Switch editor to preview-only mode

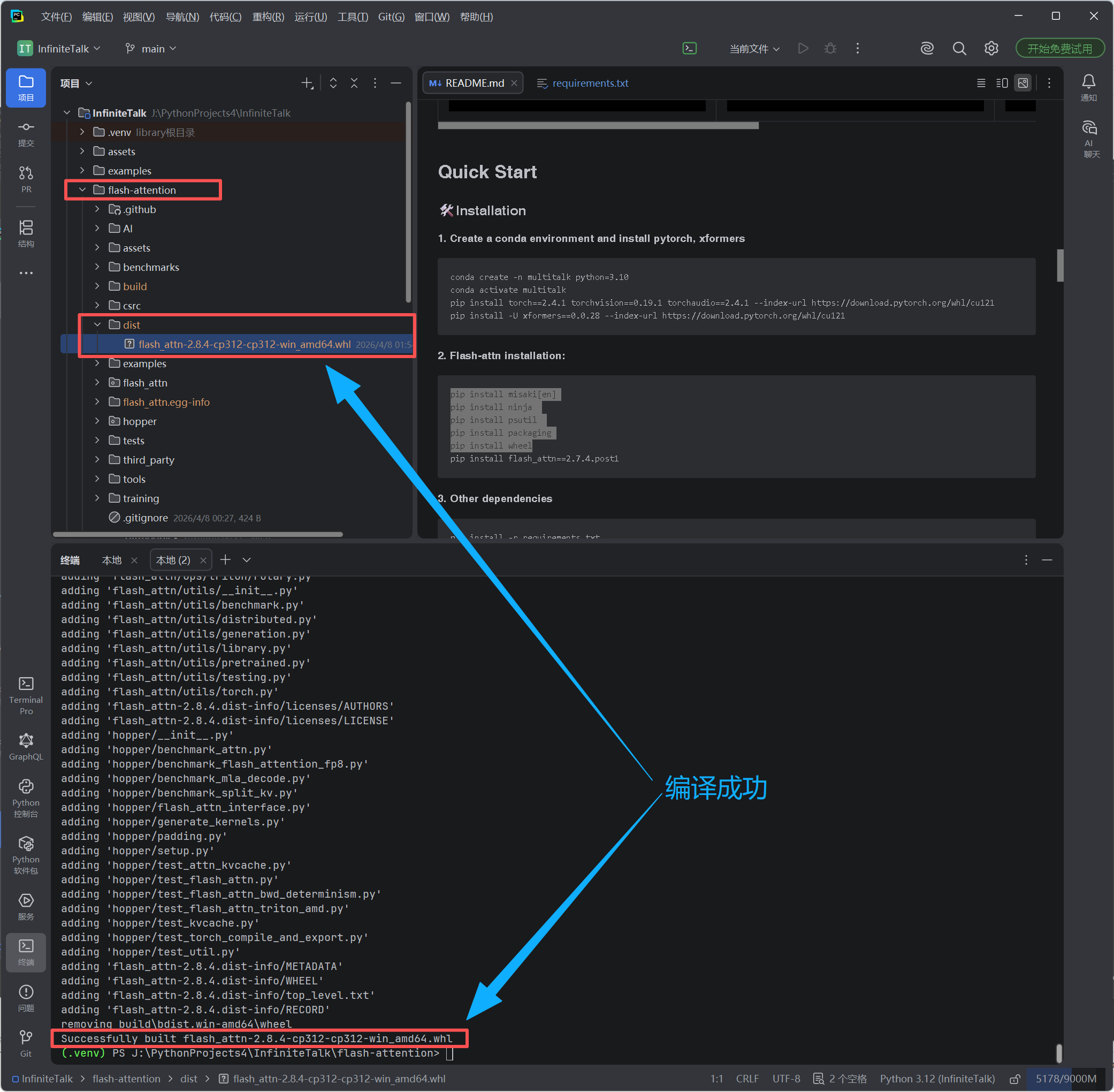point(1023,83)
